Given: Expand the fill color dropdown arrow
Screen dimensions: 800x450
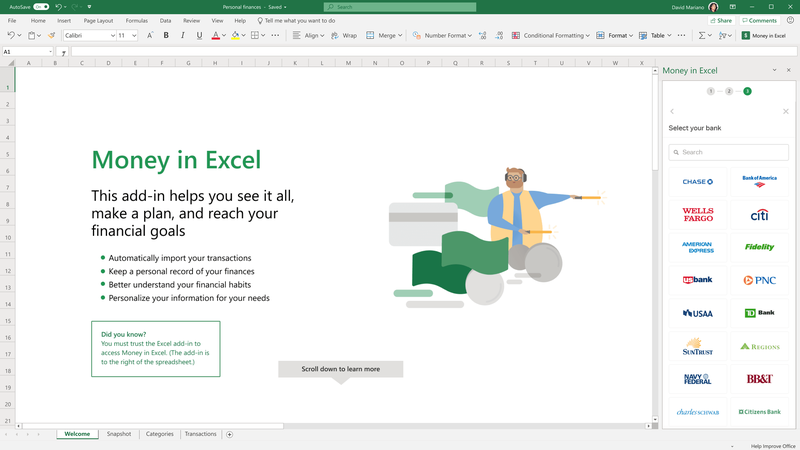Looking at the screenshot, I should pos(243,35).
